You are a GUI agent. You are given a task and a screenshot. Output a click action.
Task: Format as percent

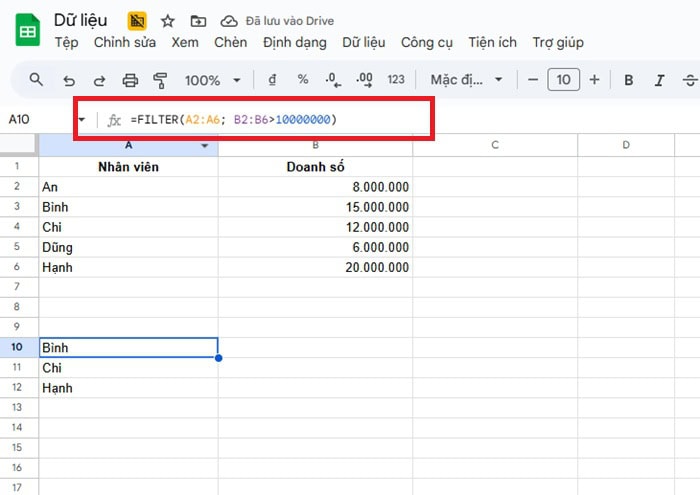pos(303,79)
